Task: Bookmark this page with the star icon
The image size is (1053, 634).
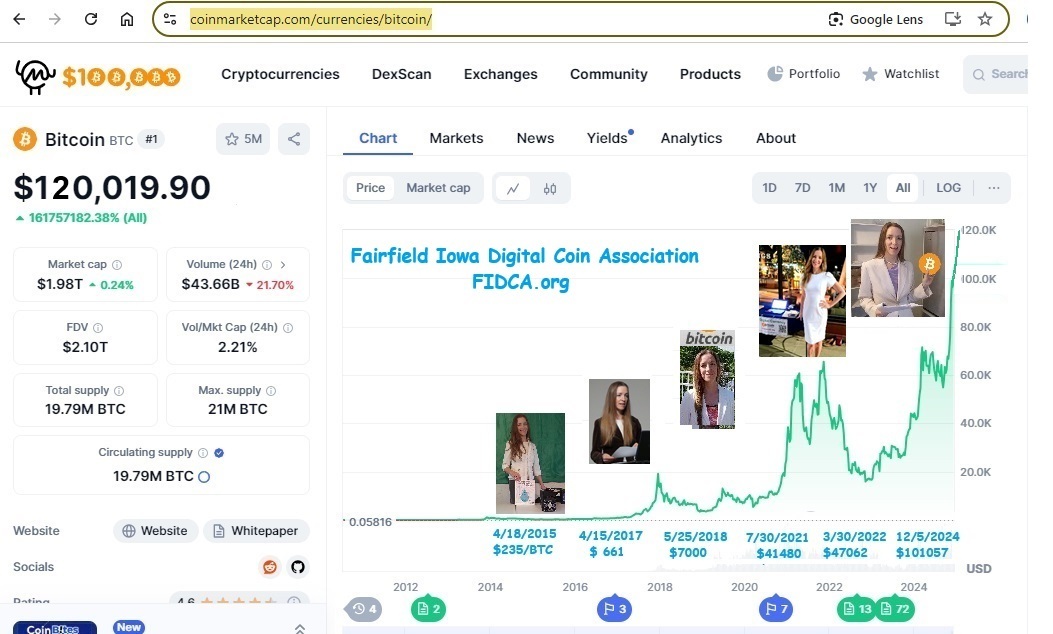Action: (x=985, y=19)
